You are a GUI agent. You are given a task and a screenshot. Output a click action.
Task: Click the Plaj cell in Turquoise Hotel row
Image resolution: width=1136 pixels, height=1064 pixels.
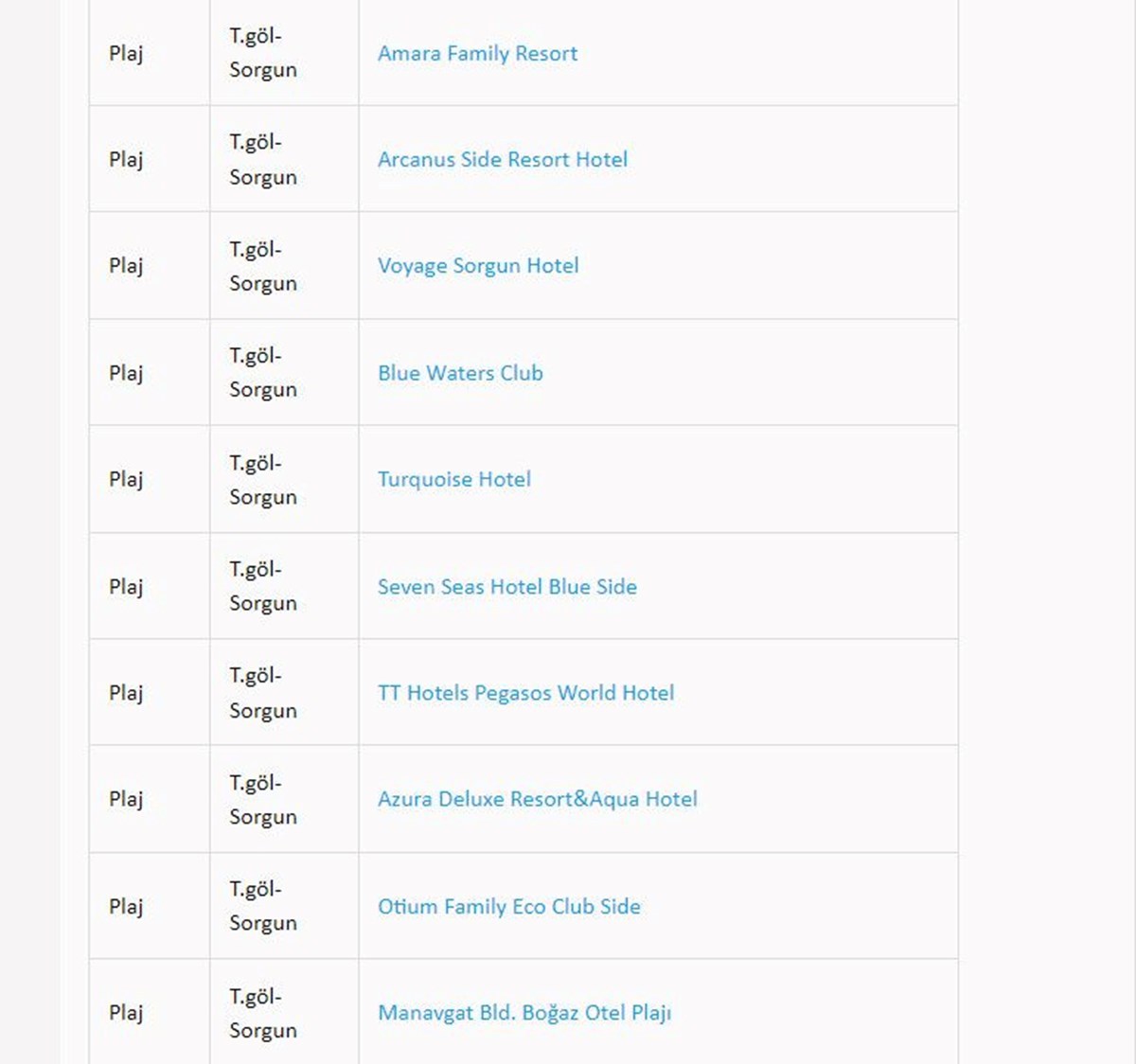[x=150, y=479]
